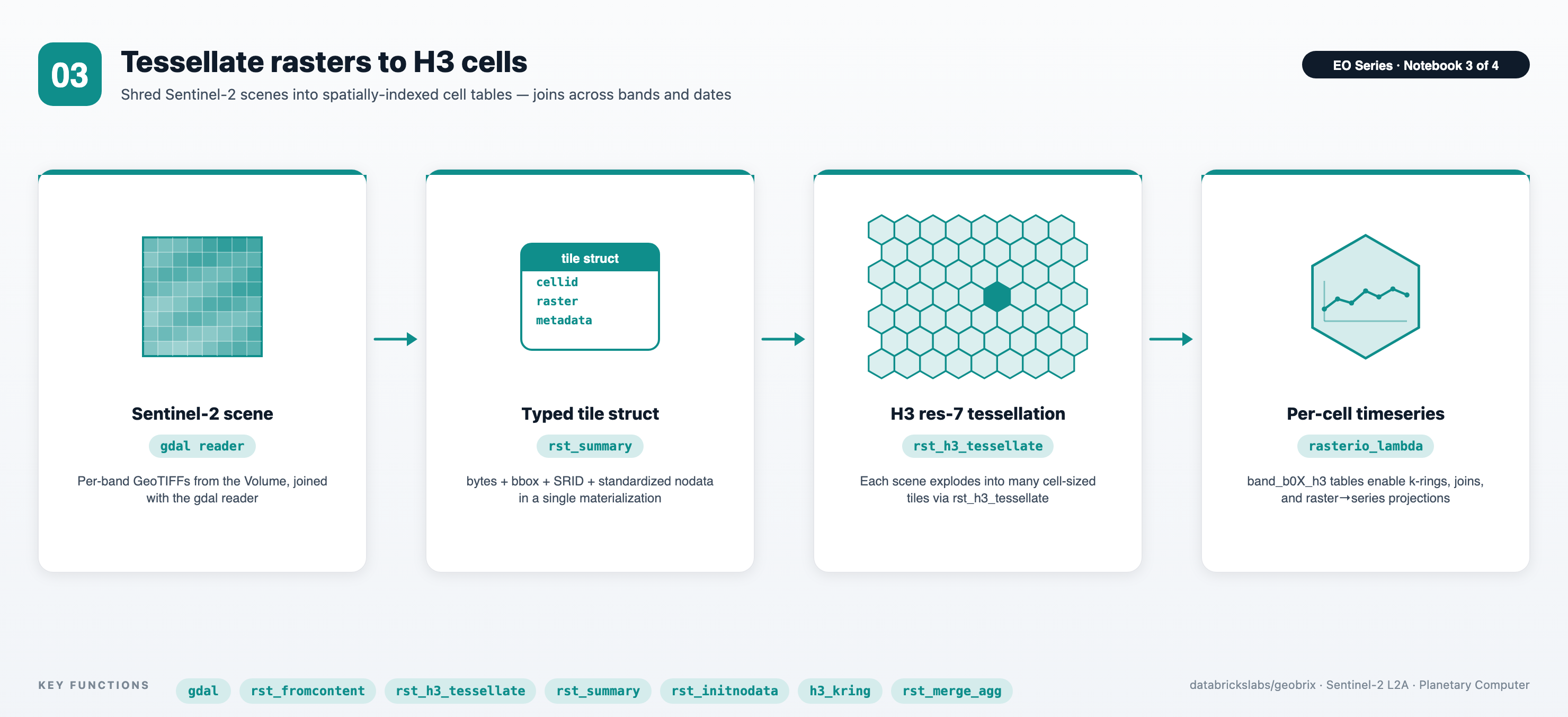
Task: Click the dark filled hexagon in H3 grid
Action: (x=997, y=297)
